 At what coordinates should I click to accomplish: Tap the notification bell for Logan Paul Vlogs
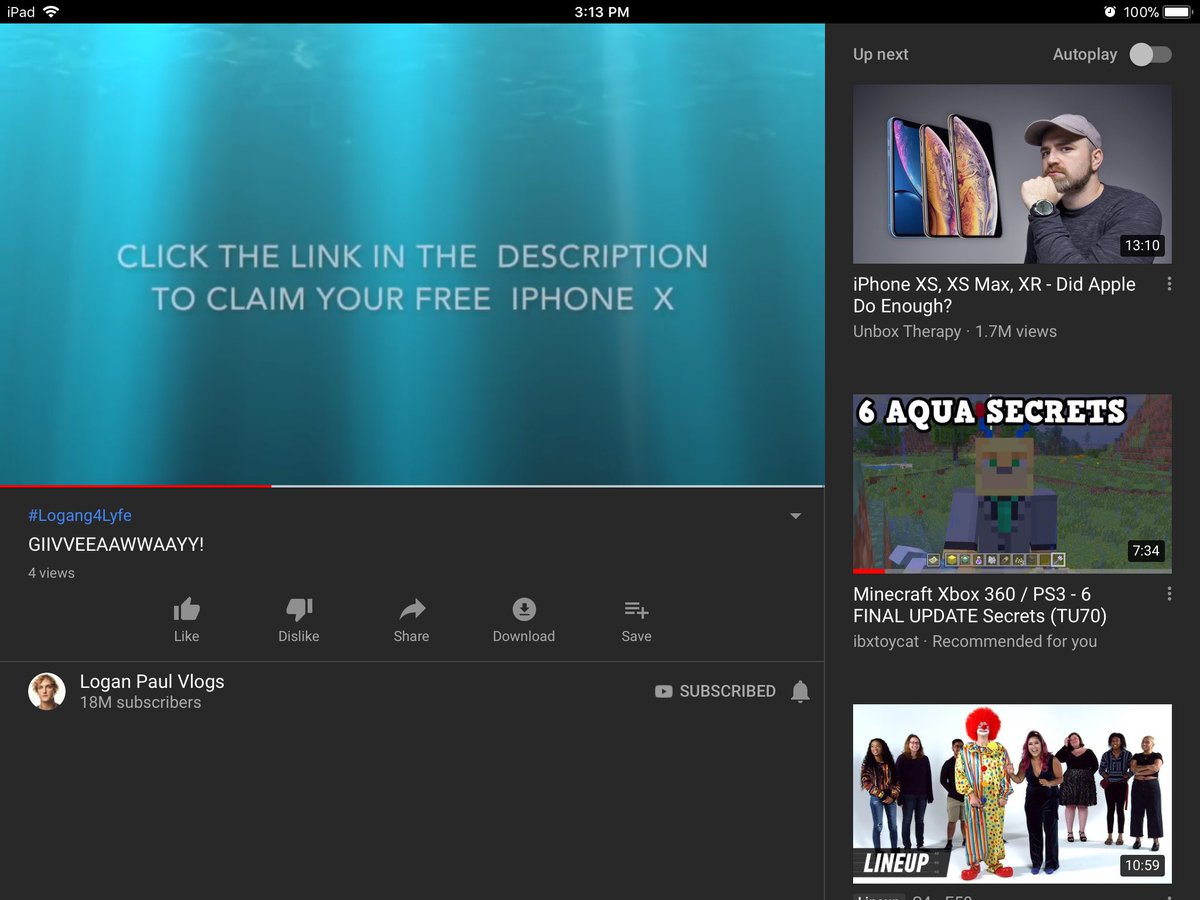[x=800, y=691]
